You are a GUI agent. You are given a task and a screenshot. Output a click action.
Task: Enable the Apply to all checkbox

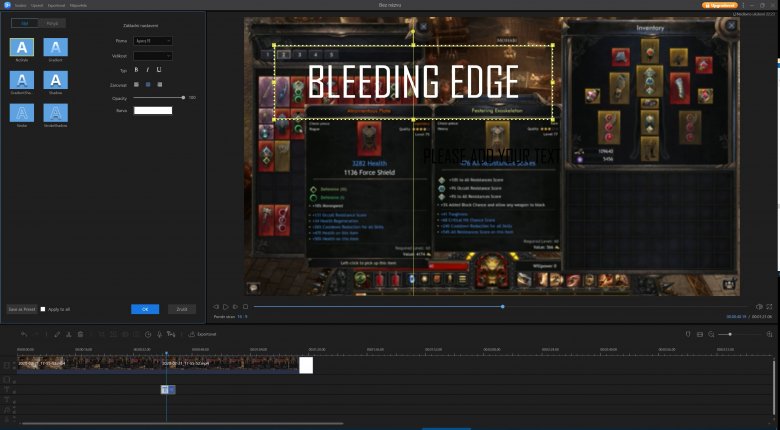click(43, 309)
